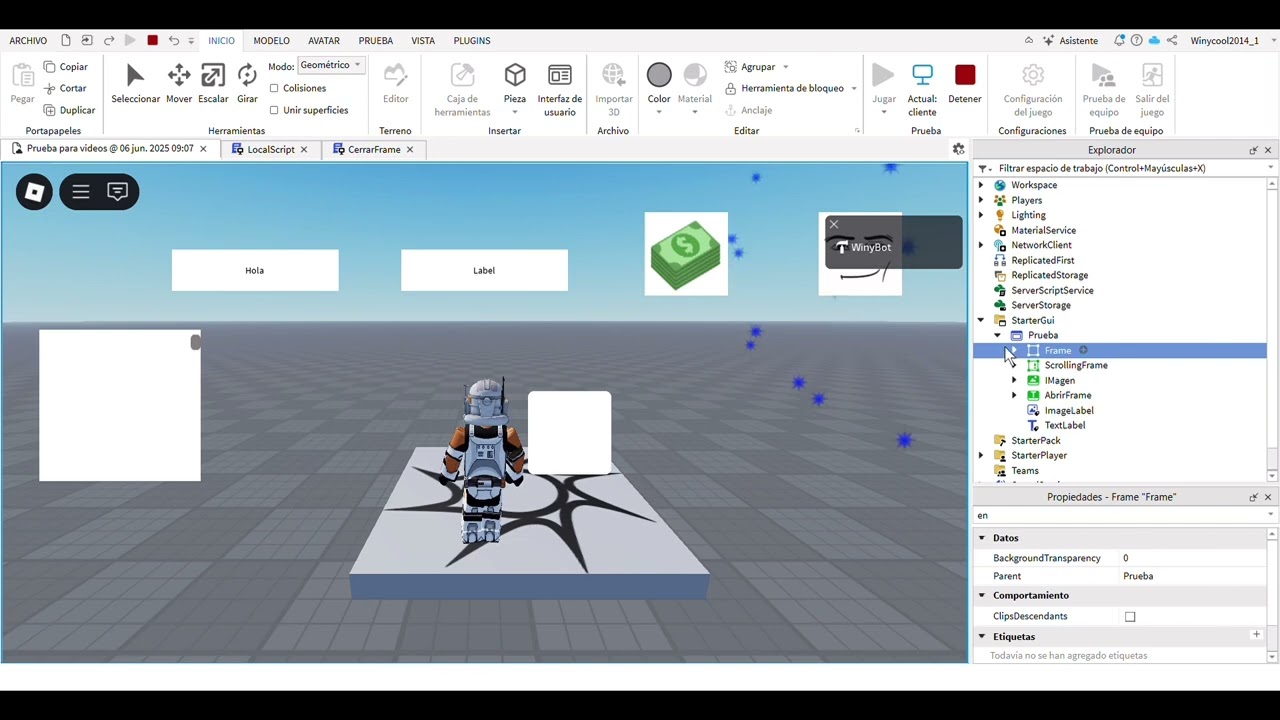This screenshot has width=1280, height=720.
Task: Click the Explorer filter search field
Action: point(1125,168)
